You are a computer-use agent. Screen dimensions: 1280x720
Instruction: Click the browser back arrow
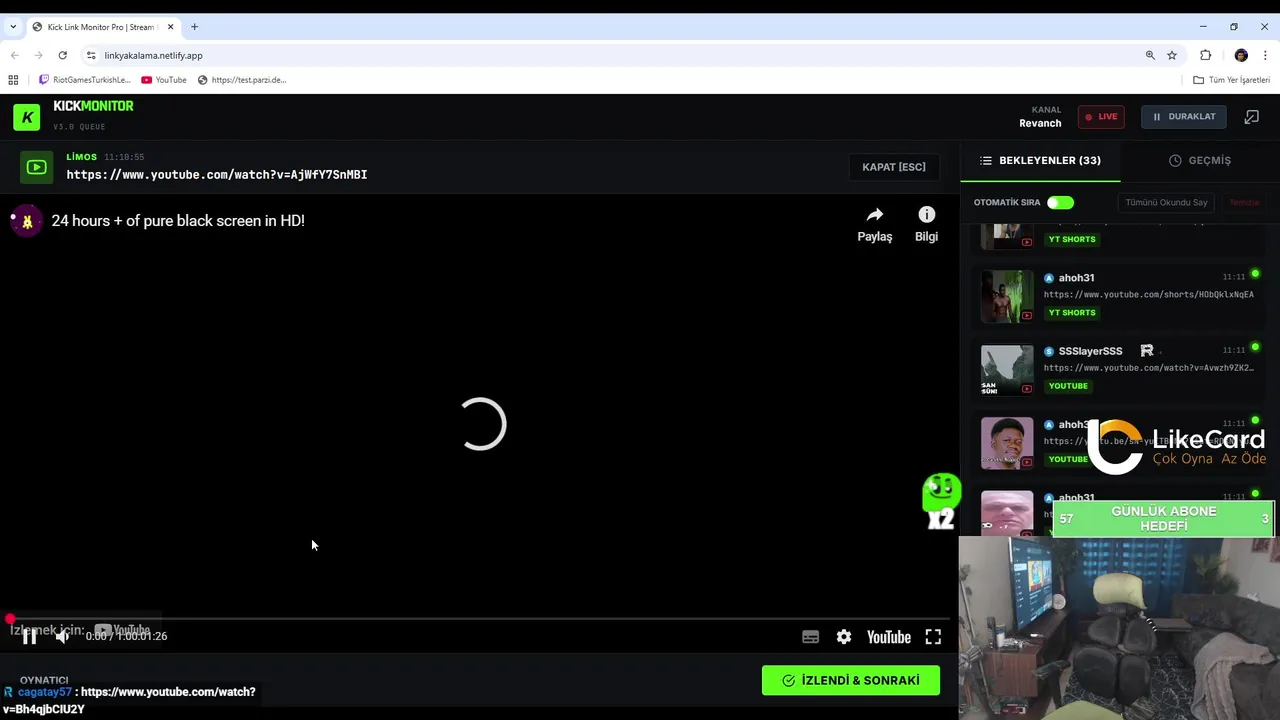click(14, 56)
